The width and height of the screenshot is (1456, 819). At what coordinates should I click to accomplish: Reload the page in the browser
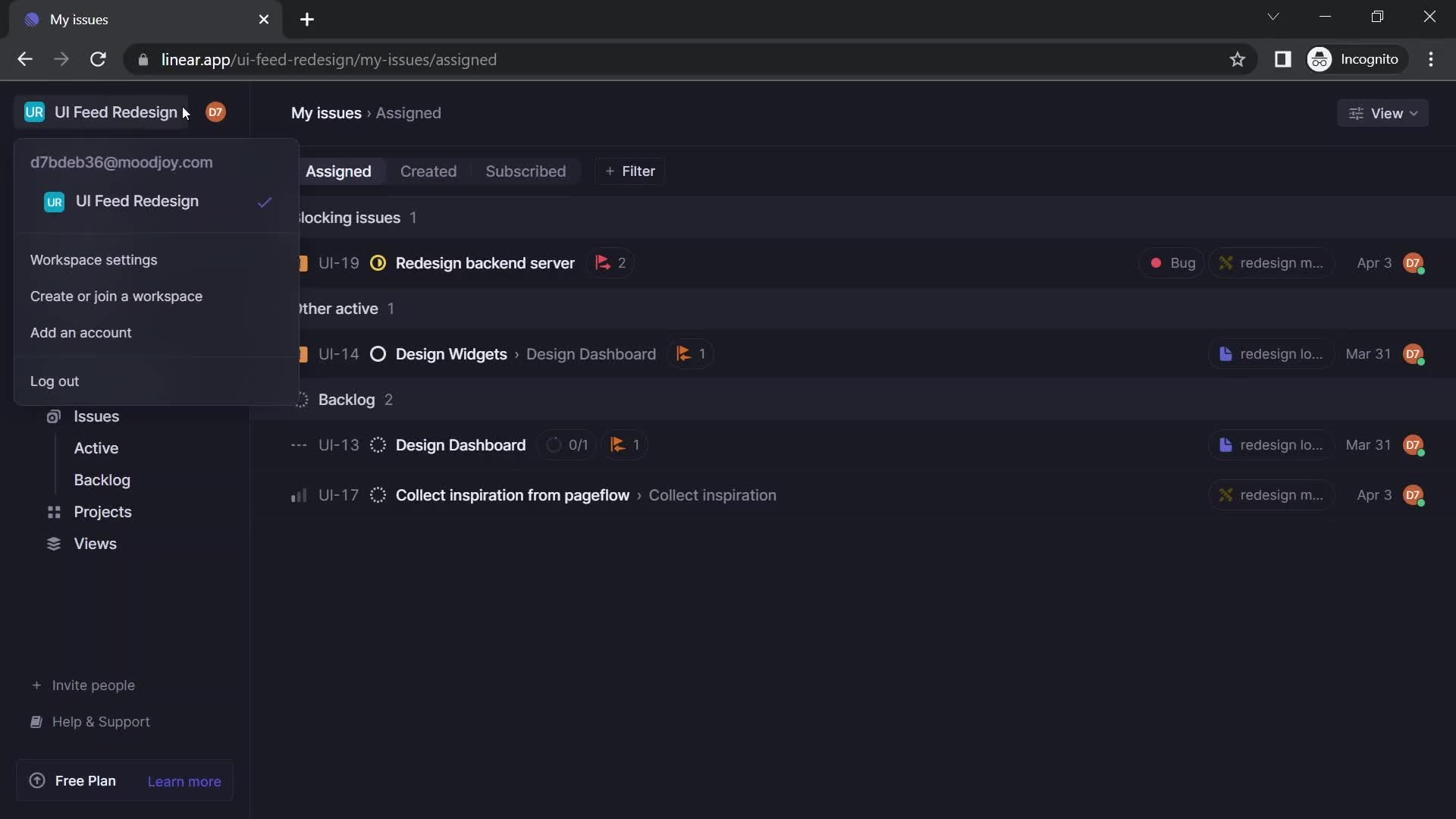point(98,59)
